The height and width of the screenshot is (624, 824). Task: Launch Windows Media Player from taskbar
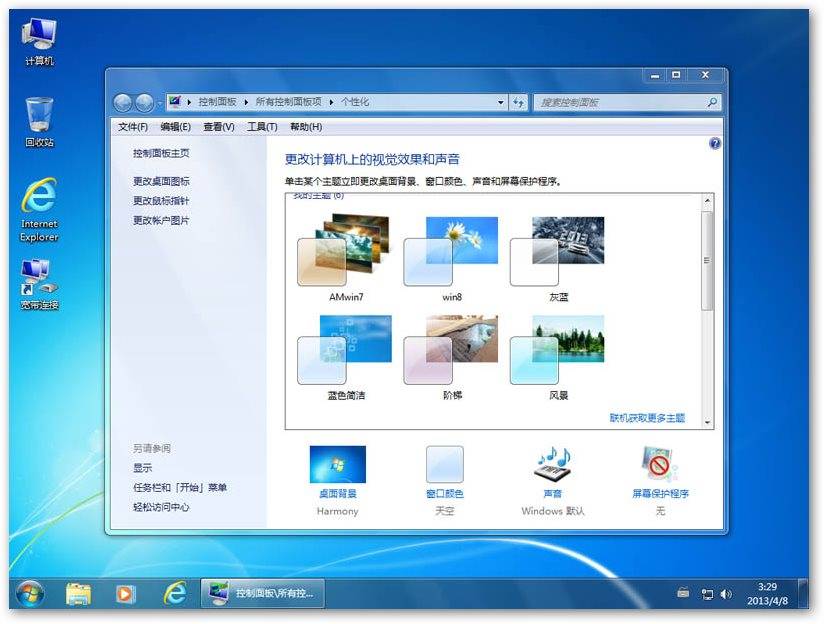[x=125, y=594]
